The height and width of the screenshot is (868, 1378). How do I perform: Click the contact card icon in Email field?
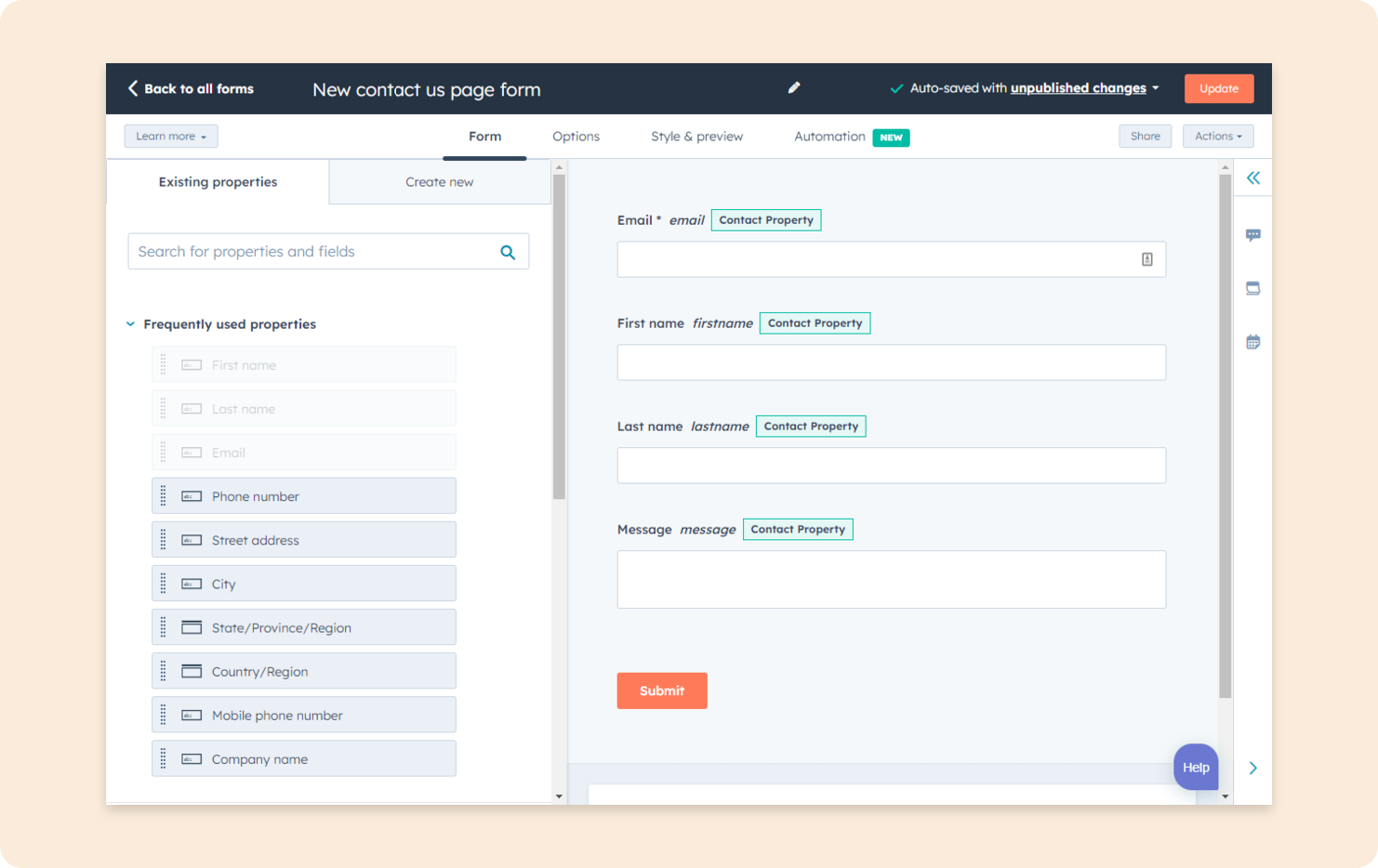coord(1146,259)
